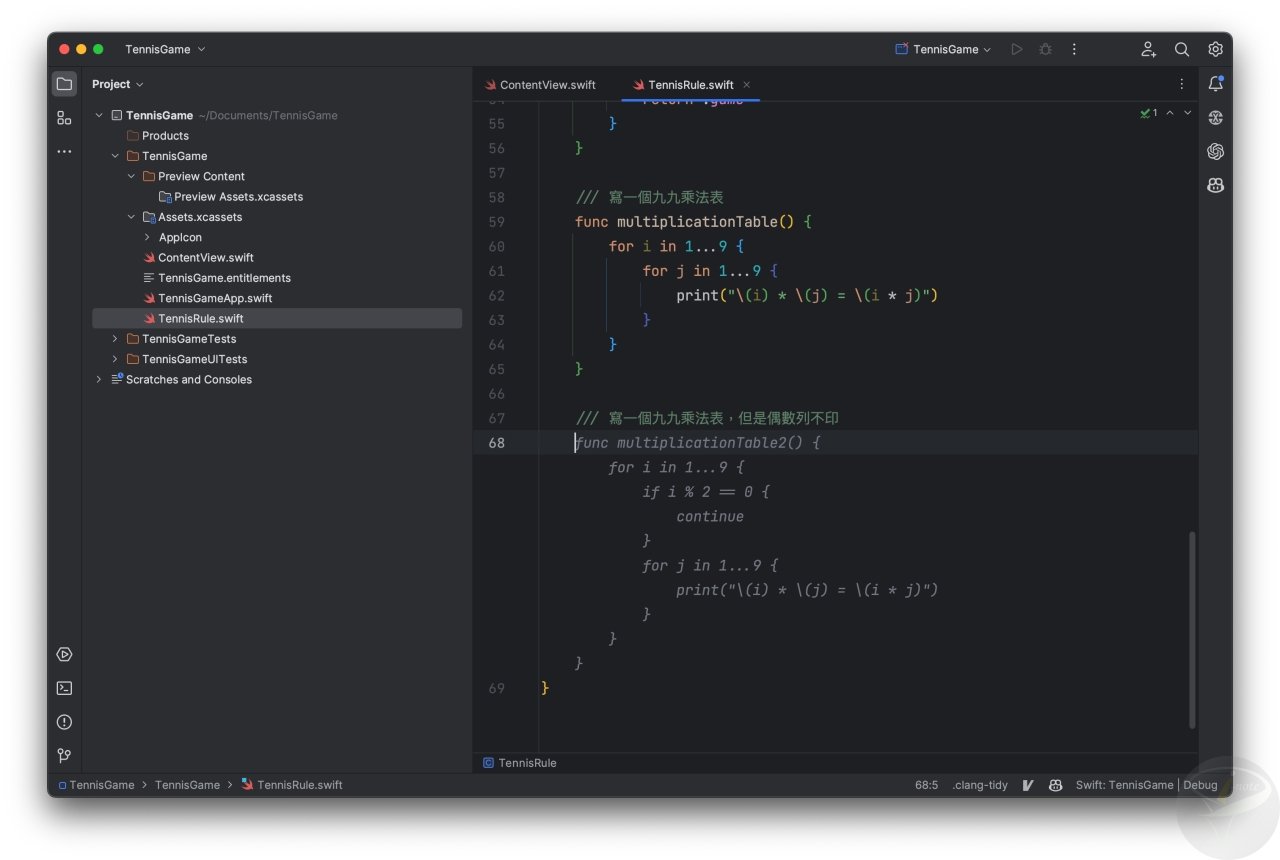Show the Problems tool window

(x=63, y=721)
